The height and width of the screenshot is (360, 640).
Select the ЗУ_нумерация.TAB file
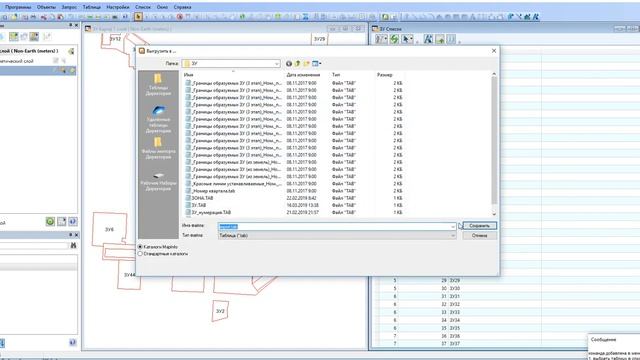[211, 213]
